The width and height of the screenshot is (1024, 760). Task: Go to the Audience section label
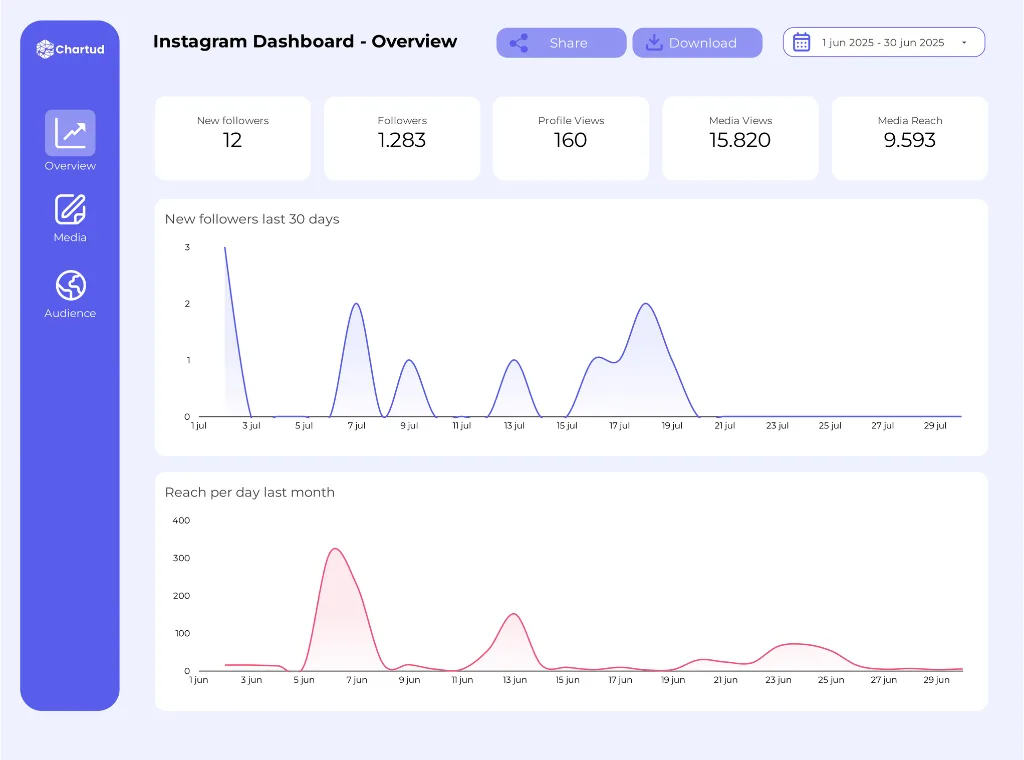point(70,314)
